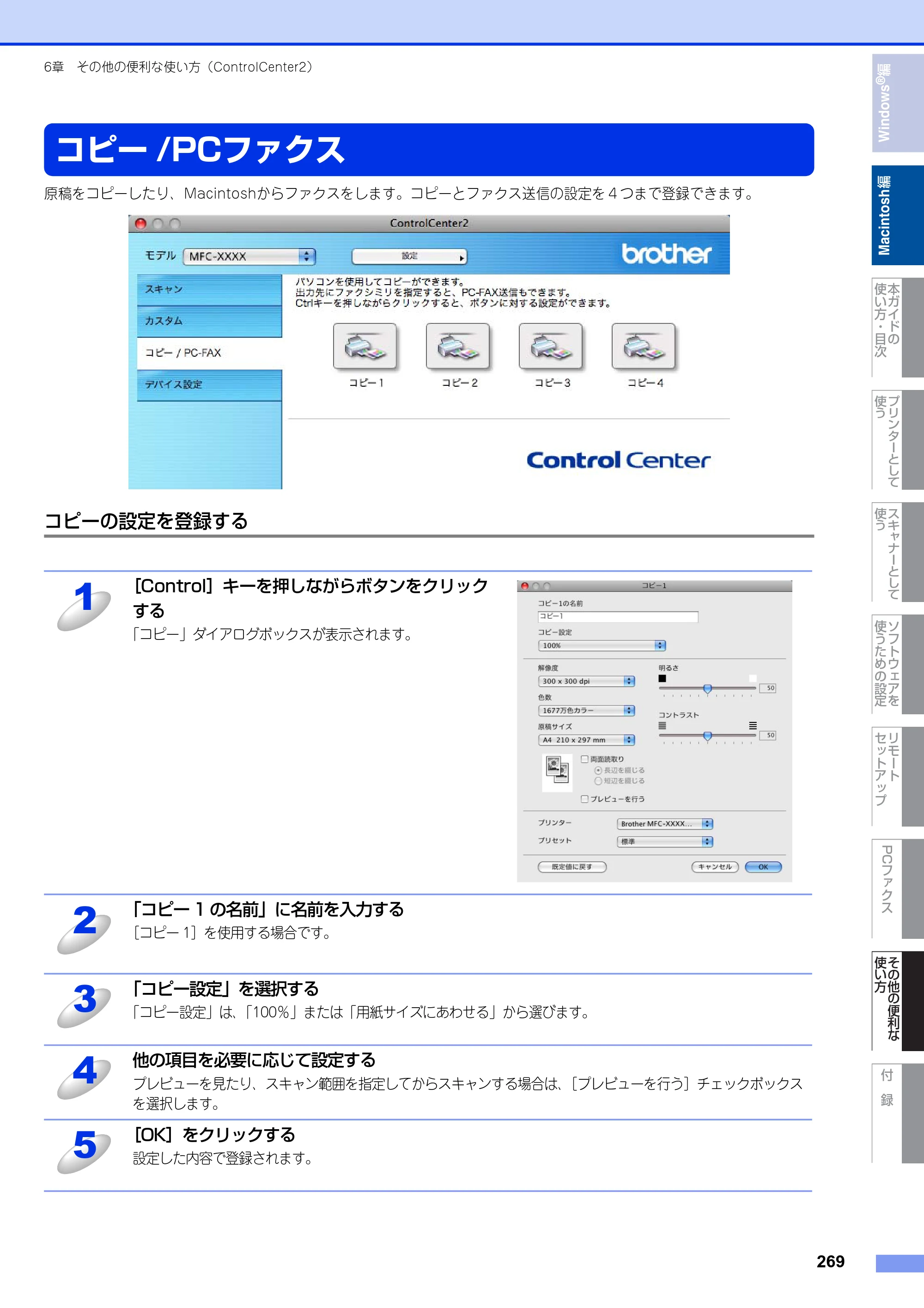This screenshot has width=924, height=1308.
Task: Click the OK button in コピー1 dialog
Action: (x=763, y=867)
